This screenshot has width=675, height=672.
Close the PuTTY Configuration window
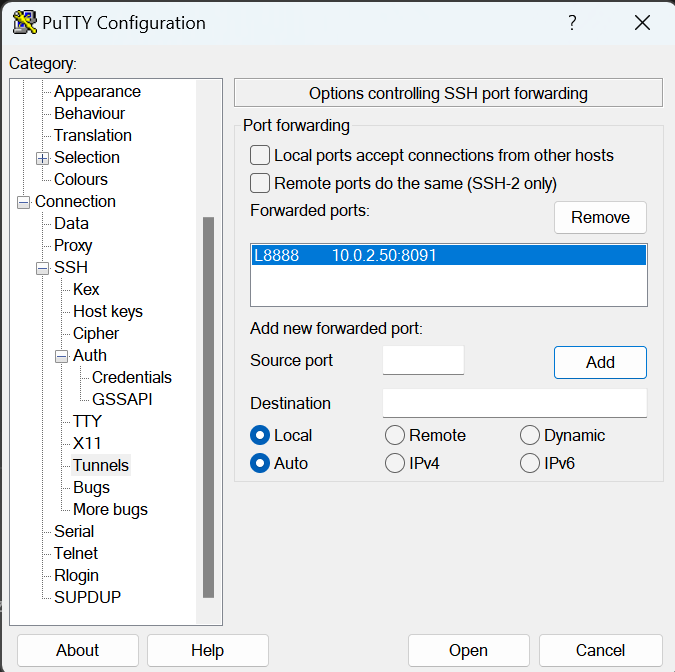642,22
